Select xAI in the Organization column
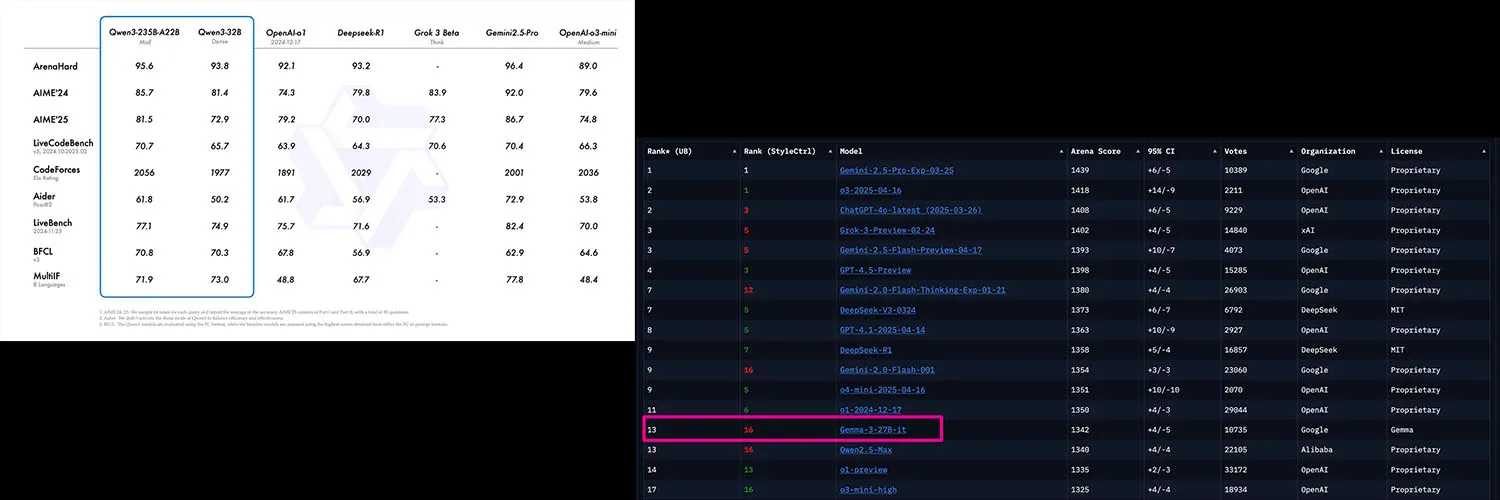 click(1308, 230)
